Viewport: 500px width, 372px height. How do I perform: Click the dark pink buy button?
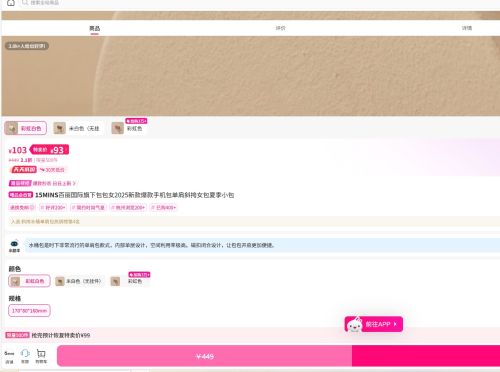point(426,356)
